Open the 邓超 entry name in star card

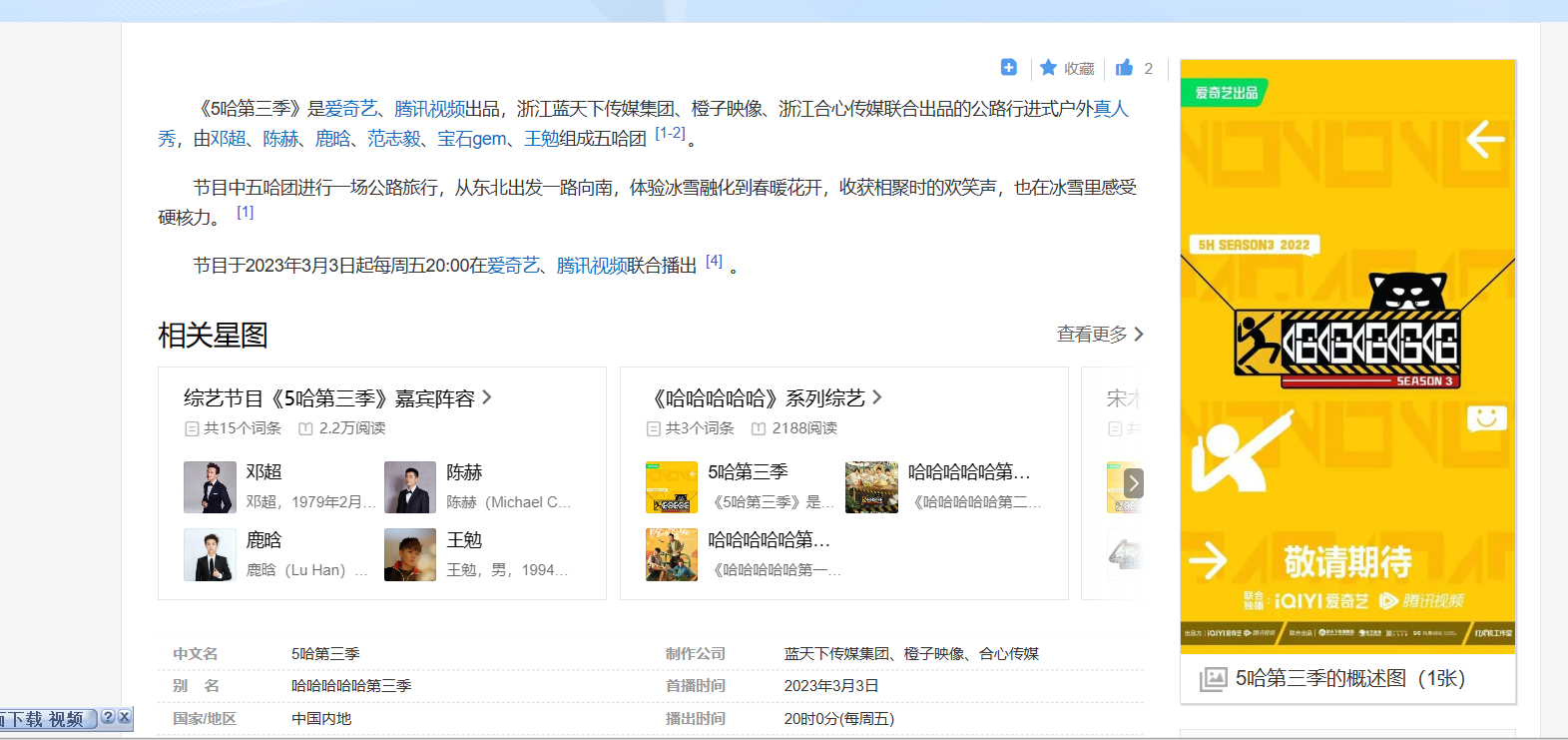(x=264, y=472)
